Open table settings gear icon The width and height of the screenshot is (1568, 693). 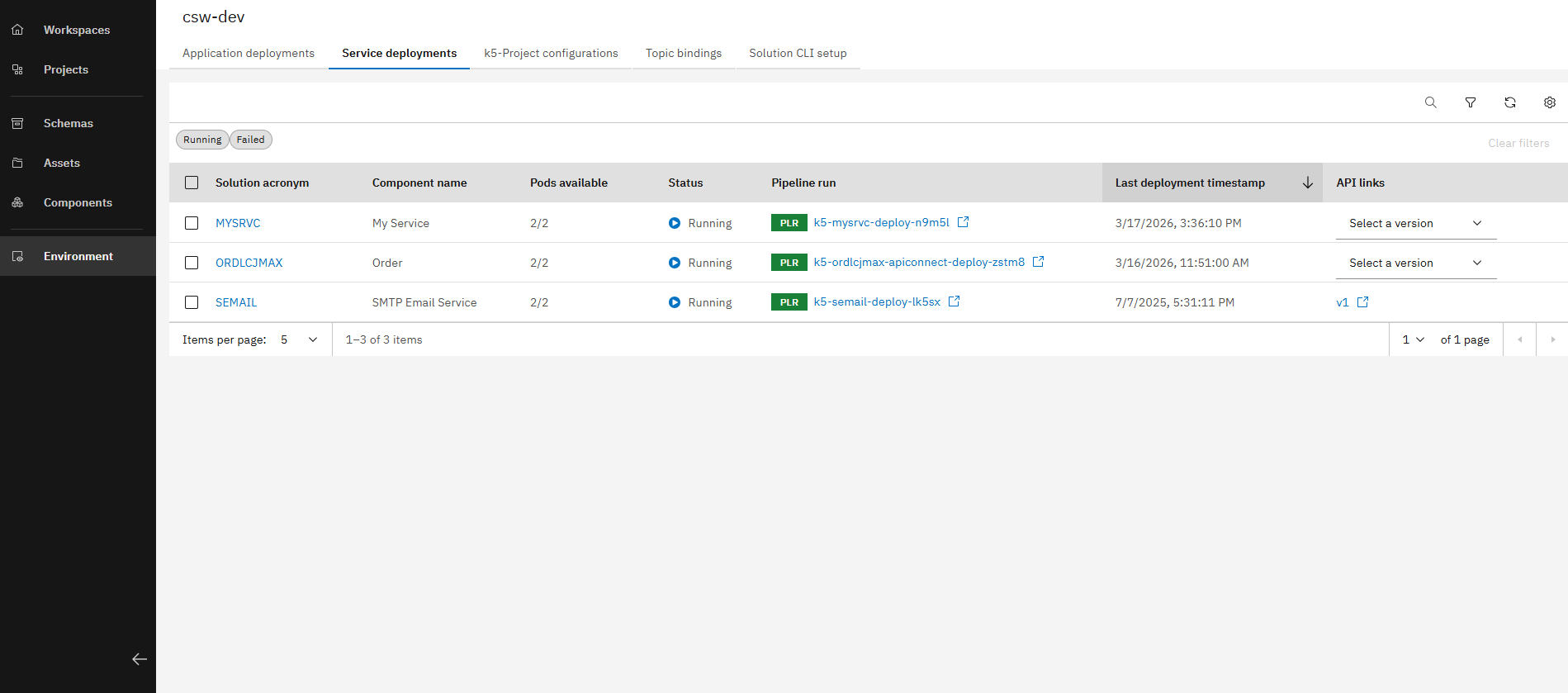tap(1549, 102)
